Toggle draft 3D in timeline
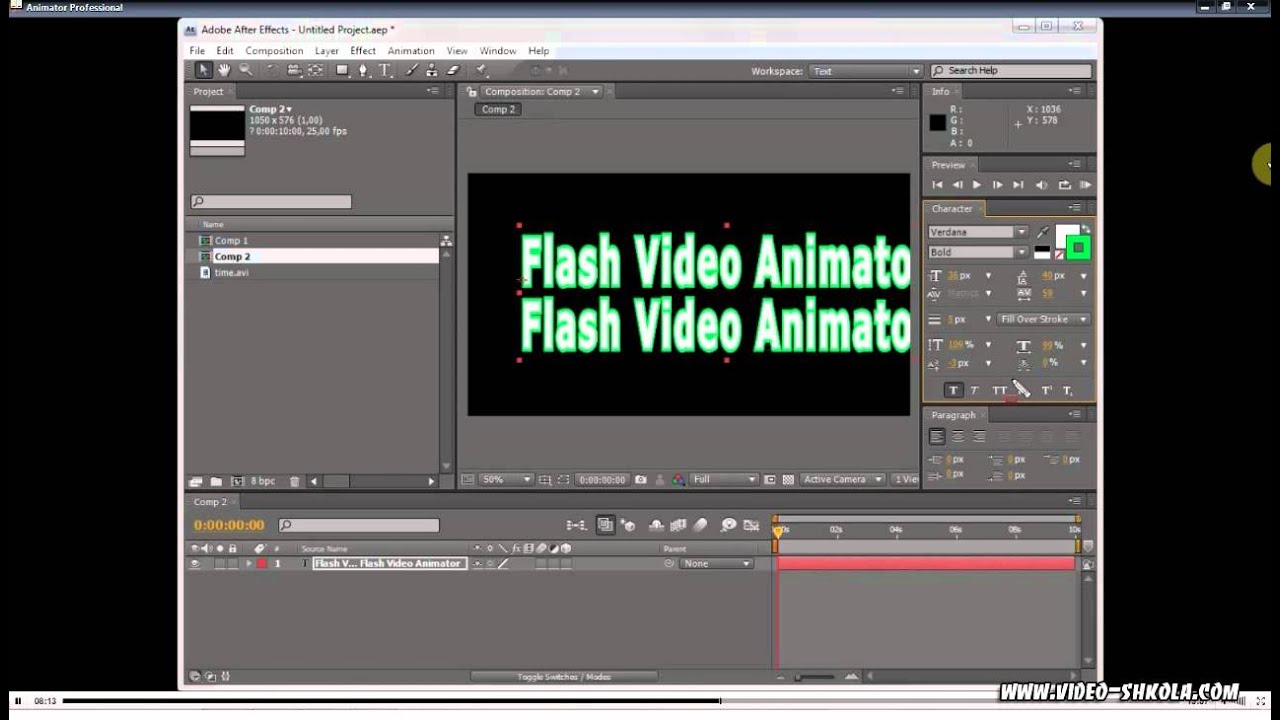The width and height of the screenshot is (1280, 720). click(627, 524)
